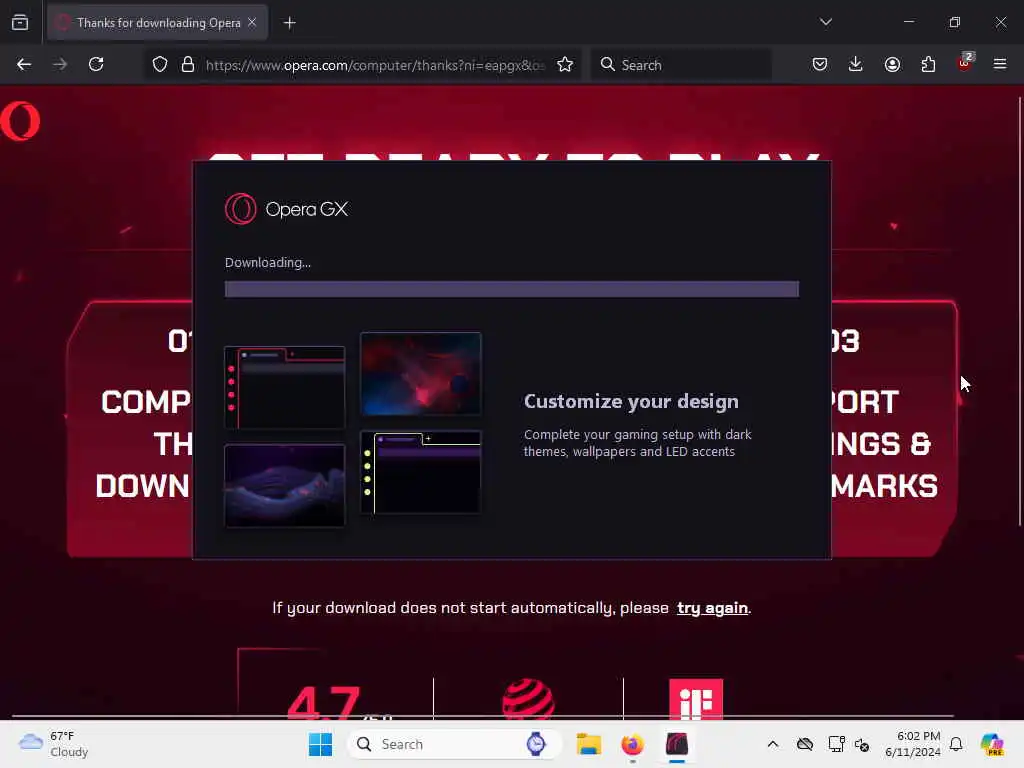Open the clock showing 6:02 PM

pyautogui.click(x=912, y=744)
